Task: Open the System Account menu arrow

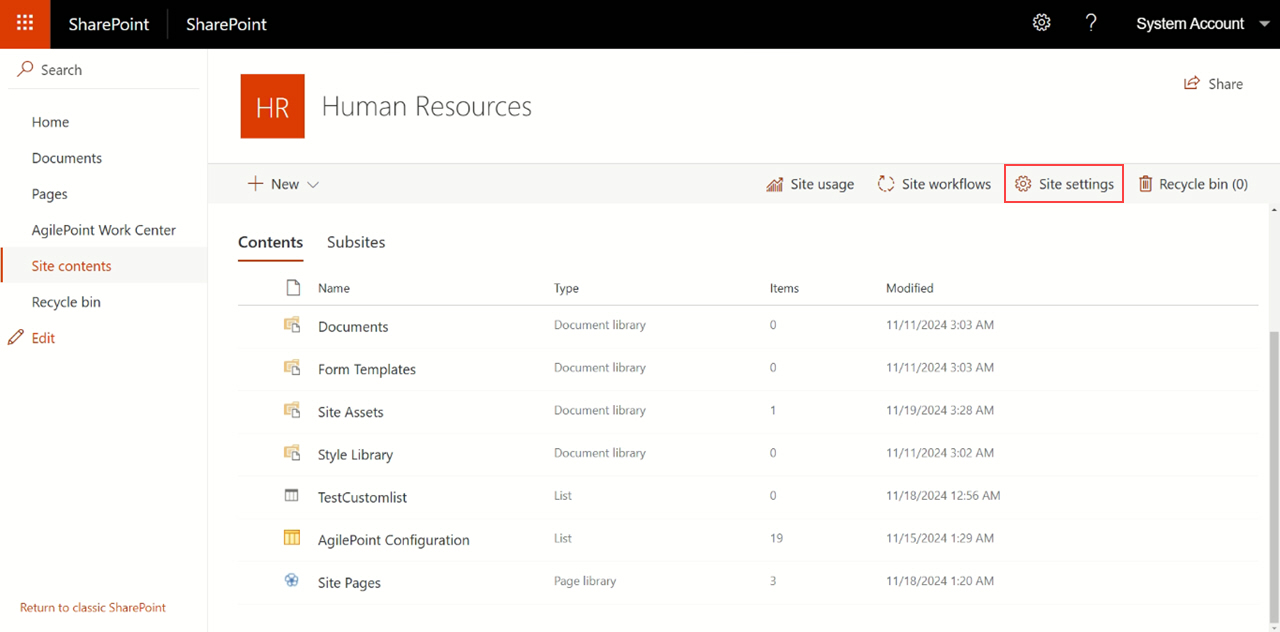Action: 1264,24
